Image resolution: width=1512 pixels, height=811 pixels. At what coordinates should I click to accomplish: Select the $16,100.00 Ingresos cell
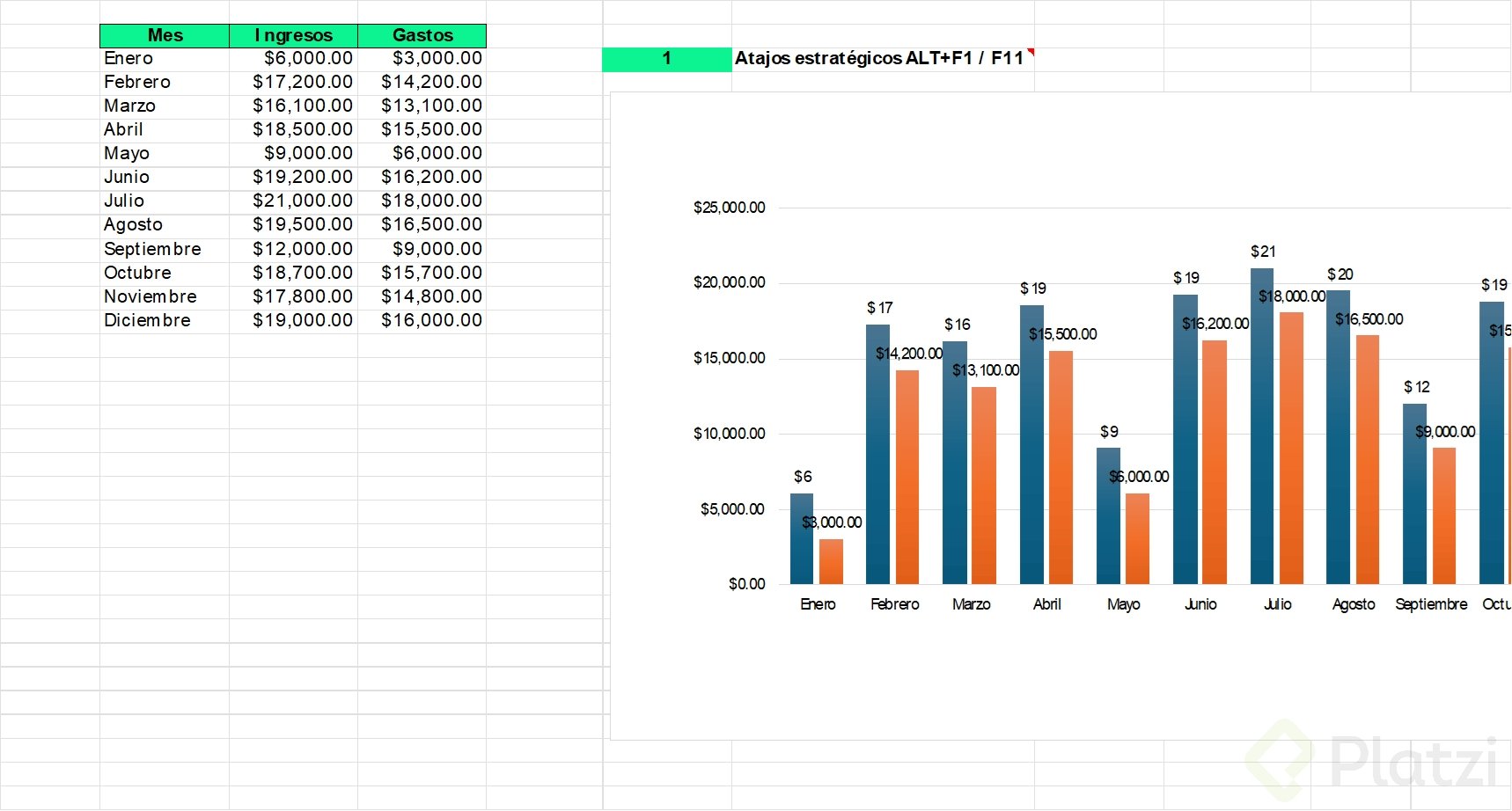tap(293, 106)
